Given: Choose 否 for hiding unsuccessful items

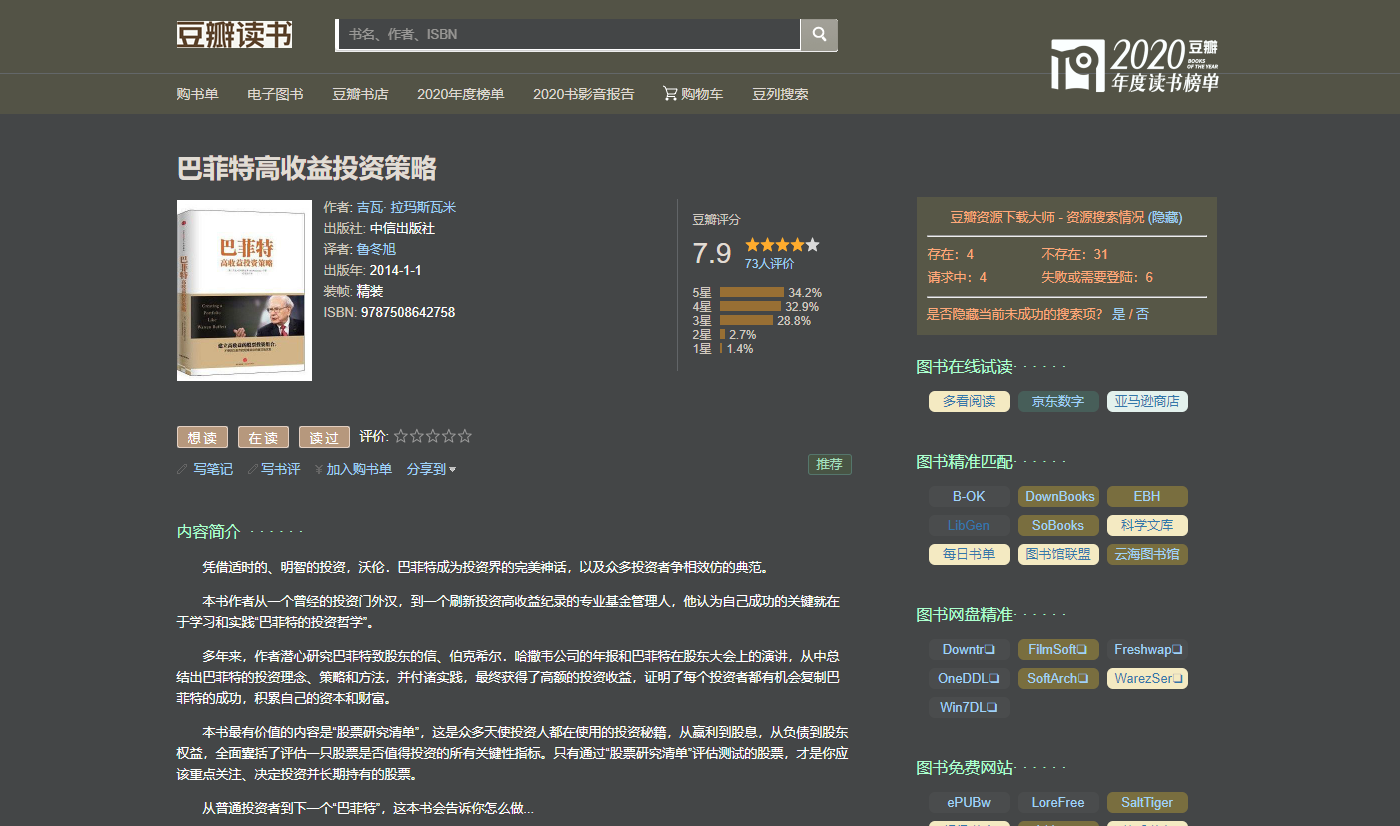Looking at the screenshot, I should click(x=1142, y=314).
